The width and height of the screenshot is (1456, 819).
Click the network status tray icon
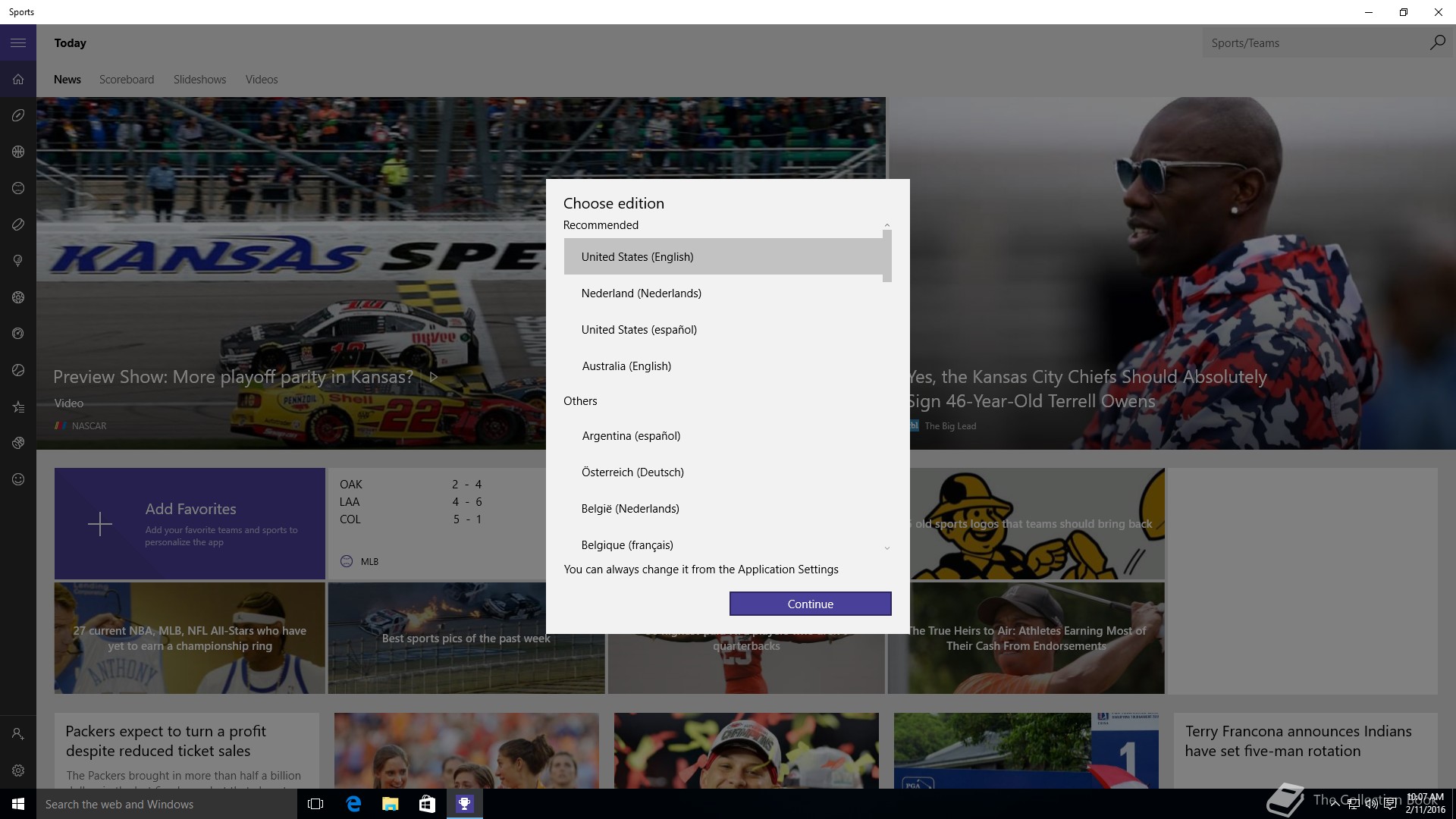click(1354, 804)
